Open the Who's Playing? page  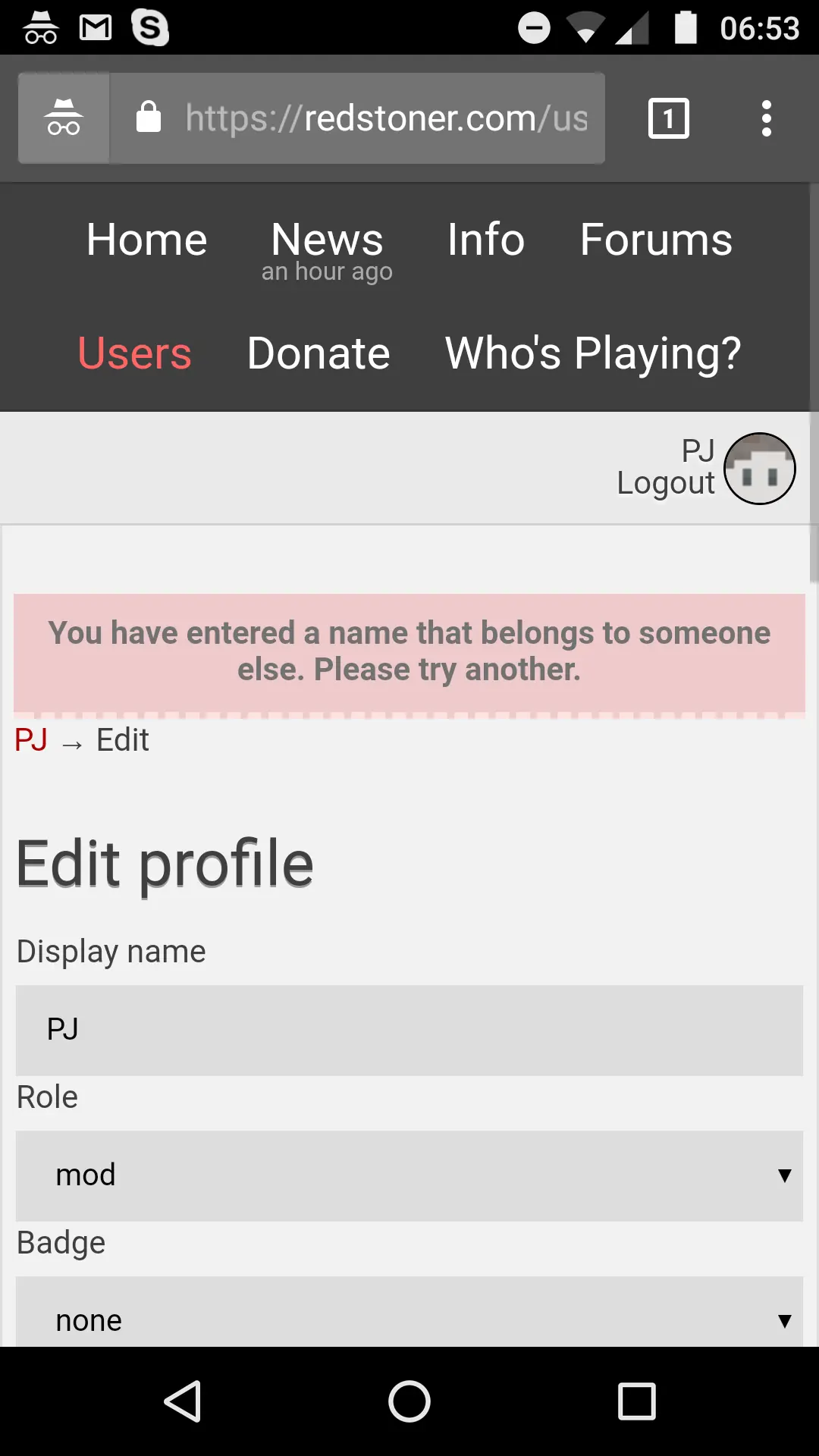pyautogui.click(x=593, y=353)
